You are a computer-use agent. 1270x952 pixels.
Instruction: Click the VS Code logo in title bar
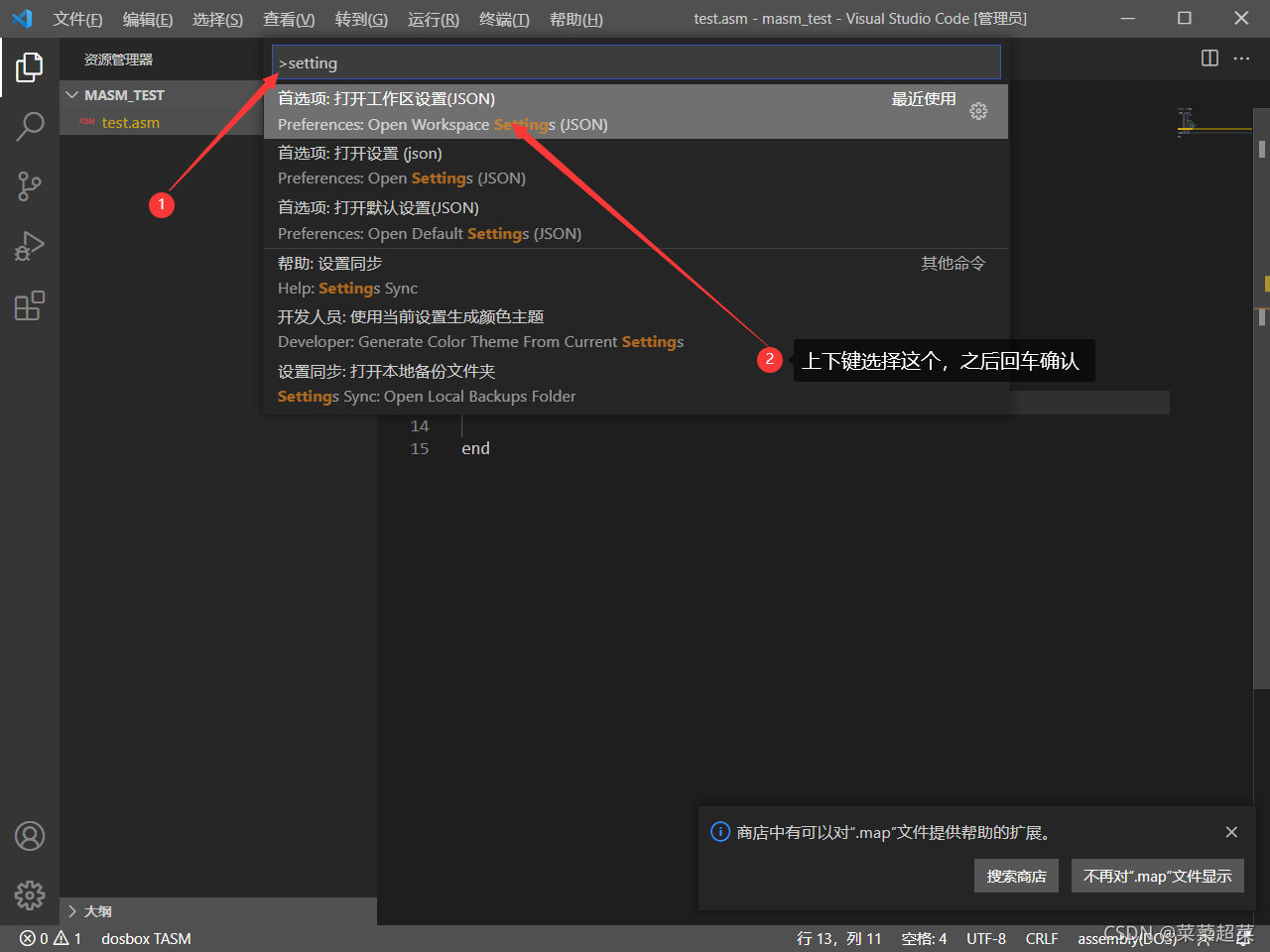[x=22, y=19]
